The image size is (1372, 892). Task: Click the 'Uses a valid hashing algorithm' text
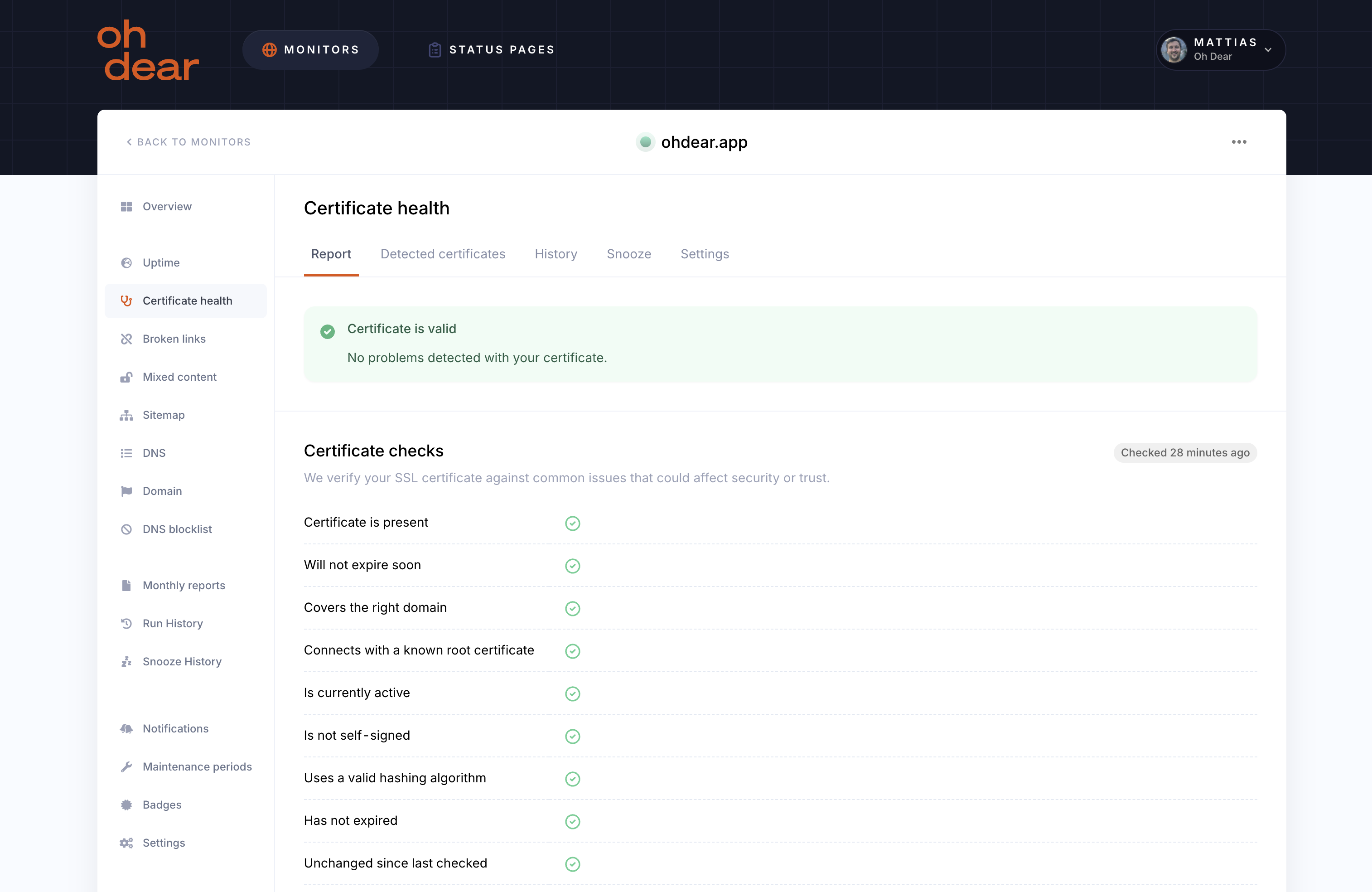395,778
